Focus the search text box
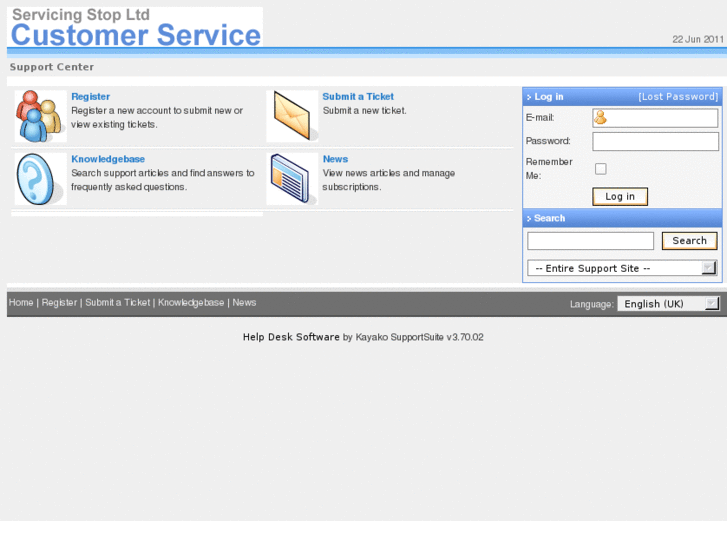The image size is (727, 545). point(590,241)
